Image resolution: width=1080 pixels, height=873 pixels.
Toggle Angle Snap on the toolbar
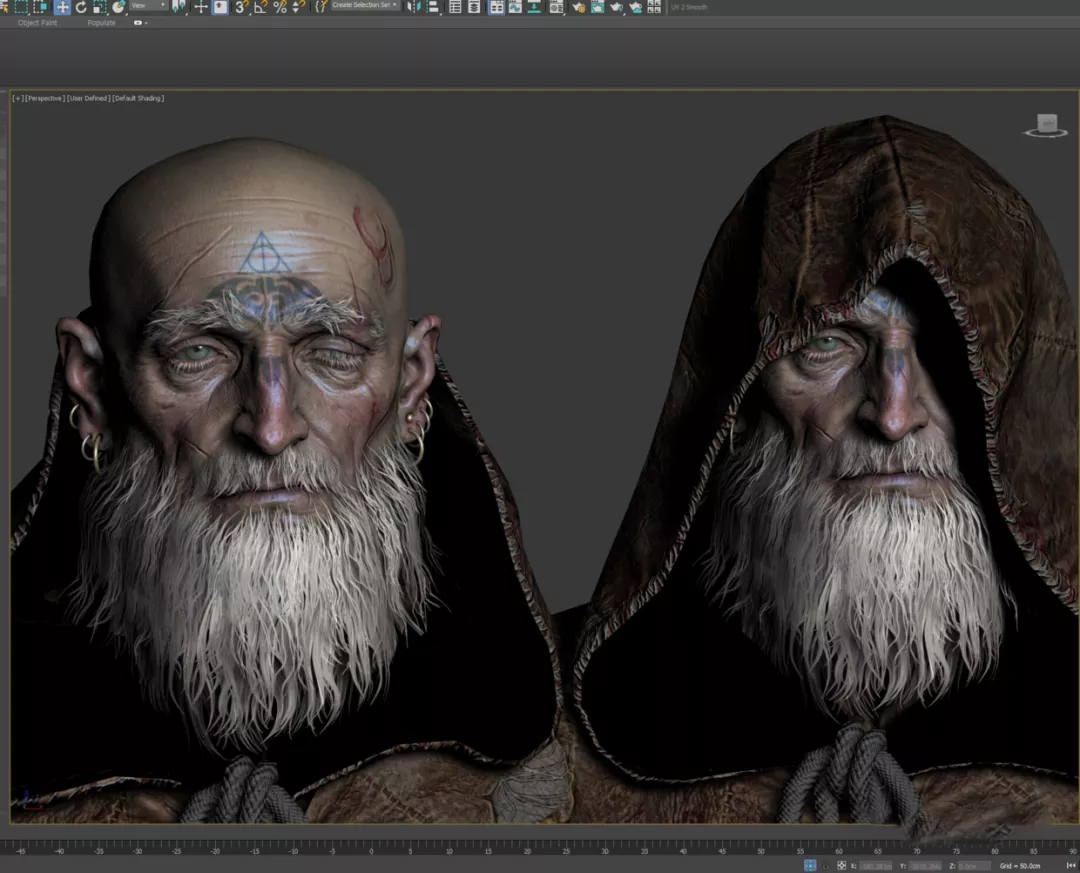260,7
